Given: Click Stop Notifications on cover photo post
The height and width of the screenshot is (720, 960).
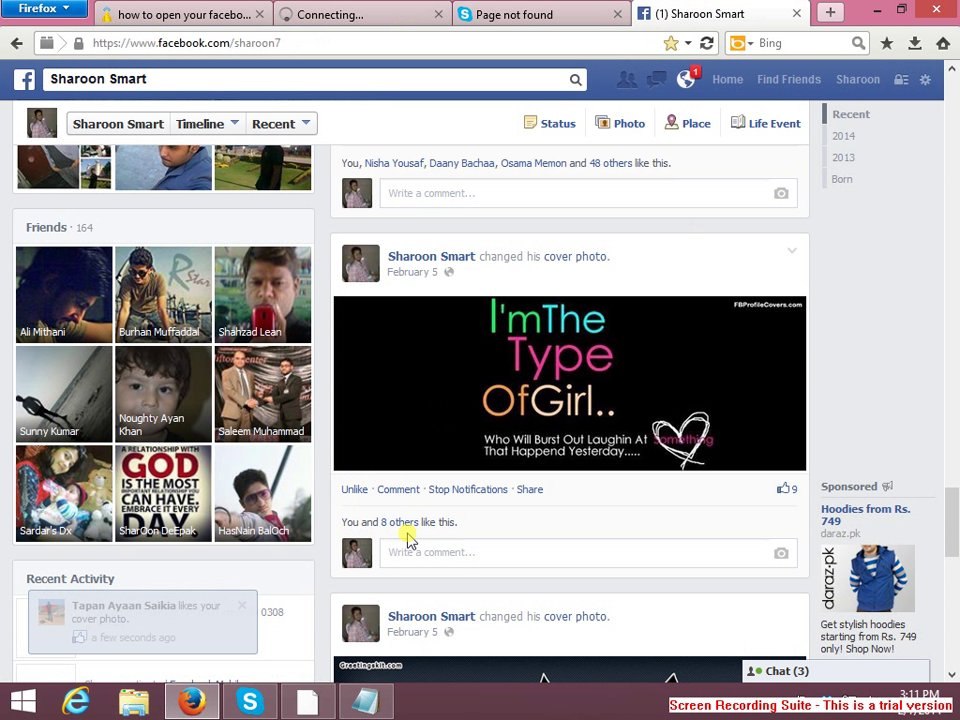Looking at the screenshot, I should 468,489.
